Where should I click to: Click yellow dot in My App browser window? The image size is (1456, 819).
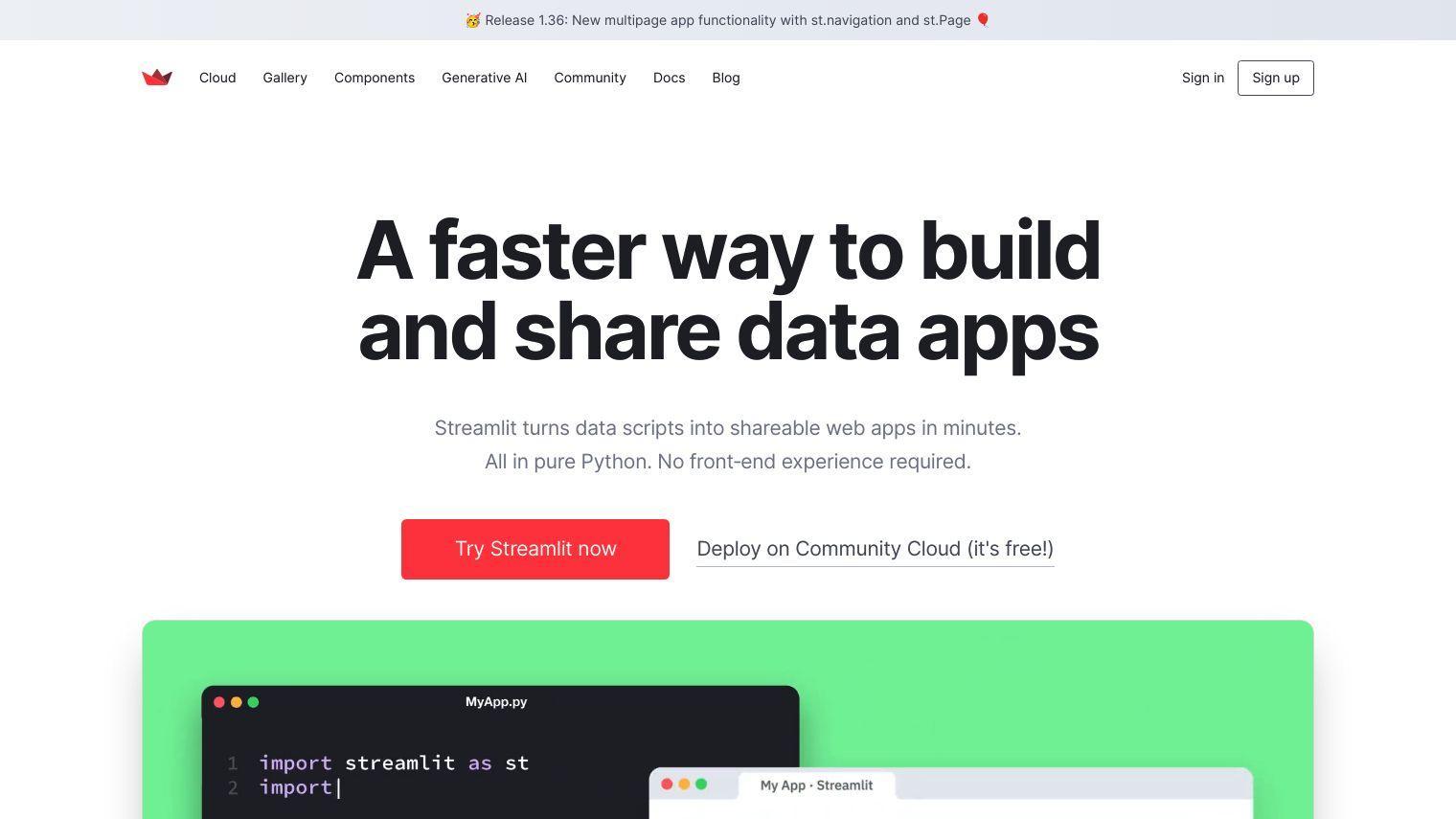coord(684,784)
